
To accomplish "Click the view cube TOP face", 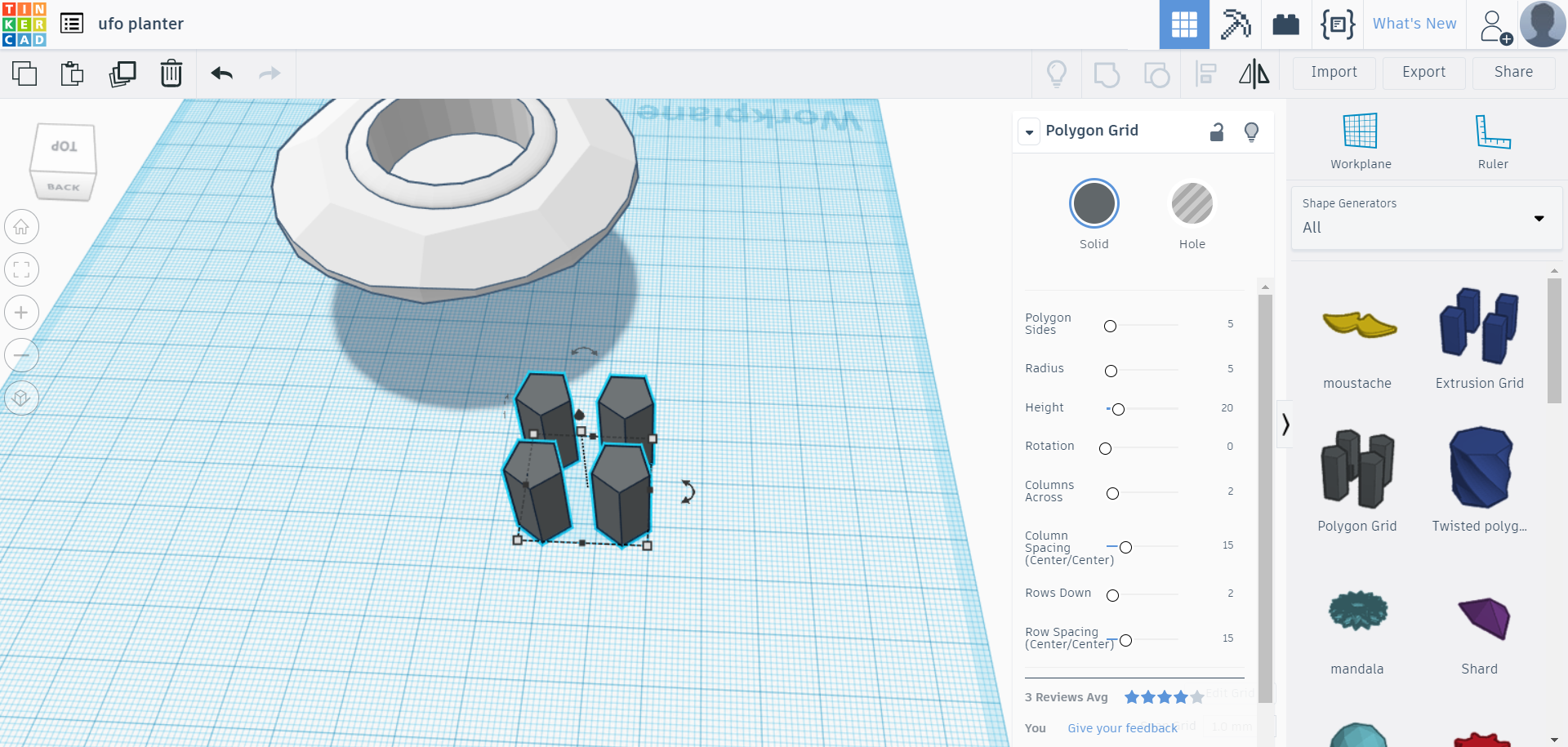I will (x=65, y=147).
